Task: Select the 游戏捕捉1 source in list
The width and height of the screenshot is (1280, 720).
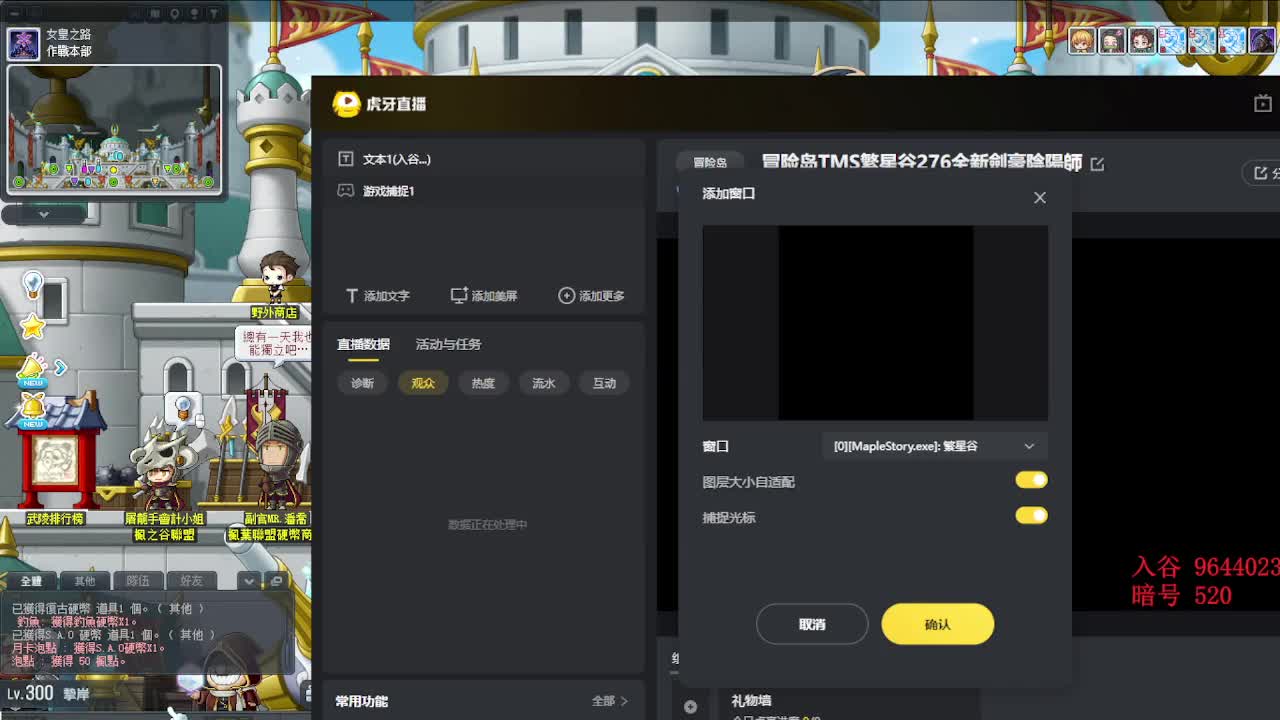Action: (388, 191)
